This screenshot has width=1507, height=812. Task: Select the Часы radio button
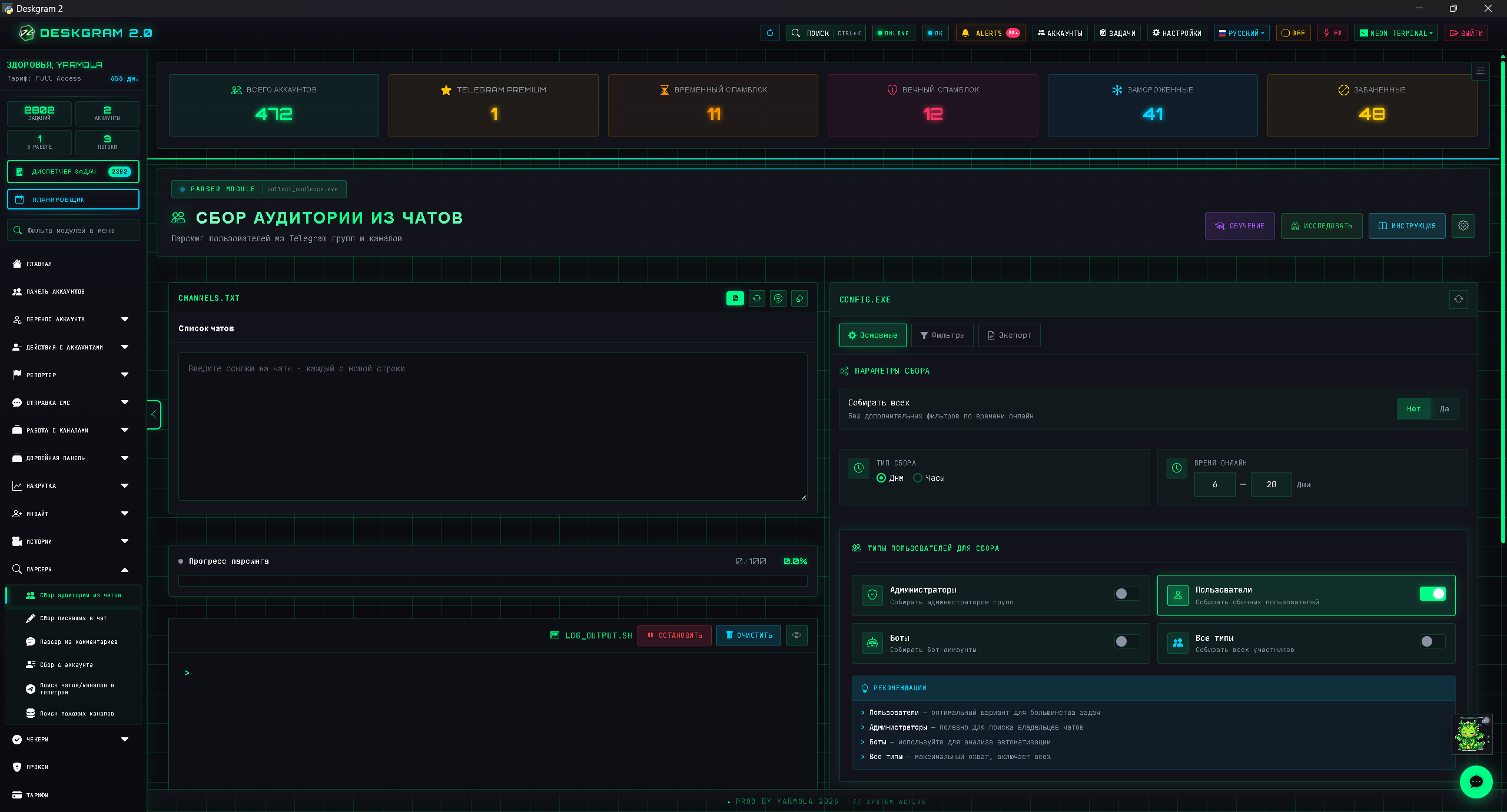pos(918,478)
